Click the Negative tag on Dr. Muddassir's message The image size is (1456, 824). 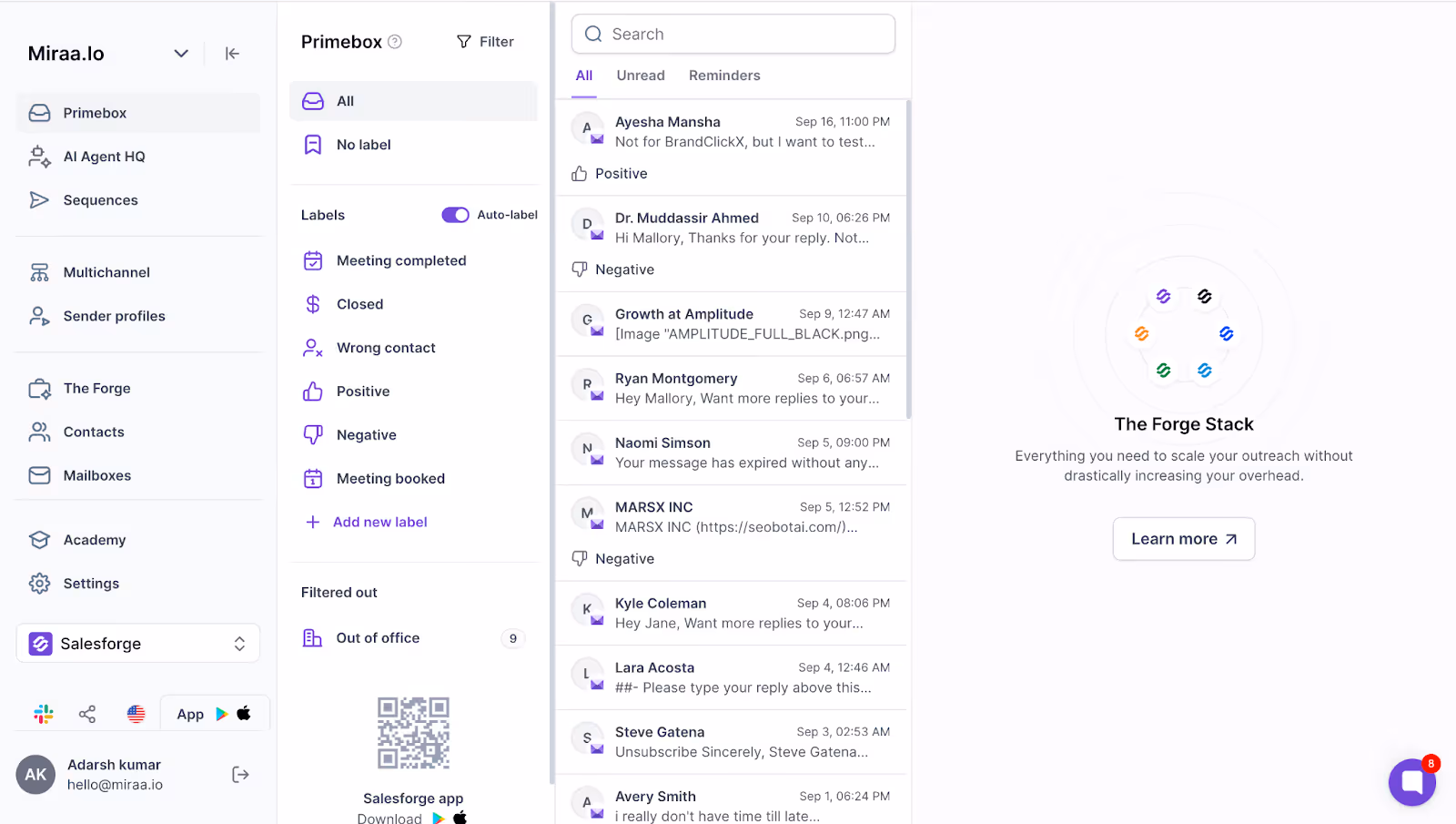click(x=612, y=270)
